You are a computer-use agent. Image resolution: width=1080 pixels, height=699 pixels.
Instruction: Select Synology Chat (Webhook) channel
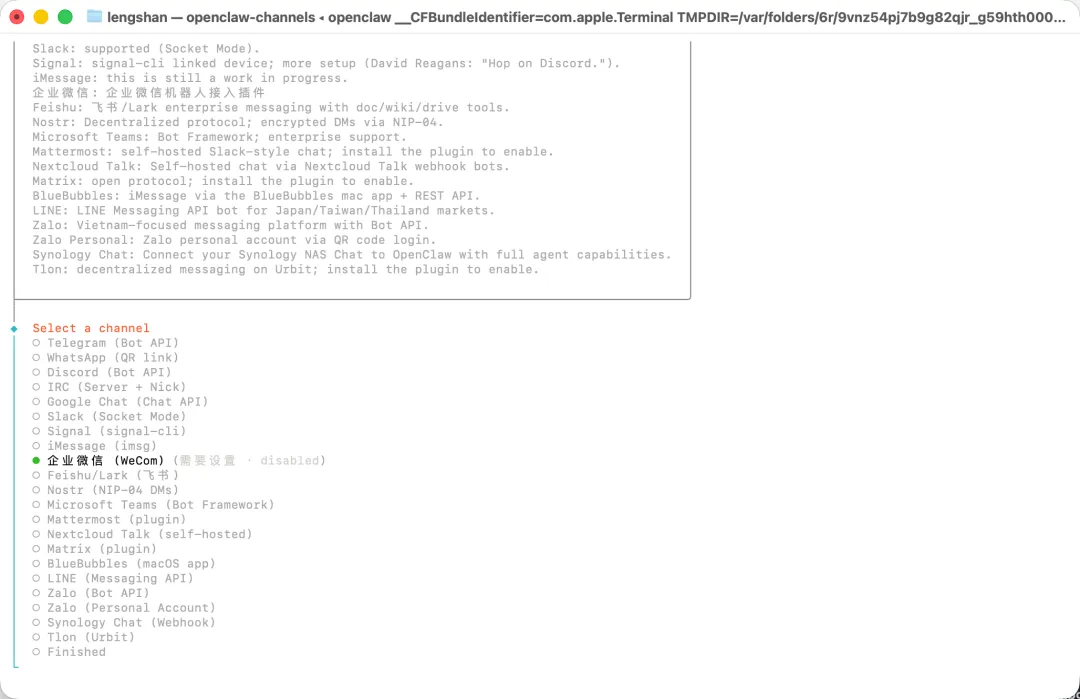point(124,623)
